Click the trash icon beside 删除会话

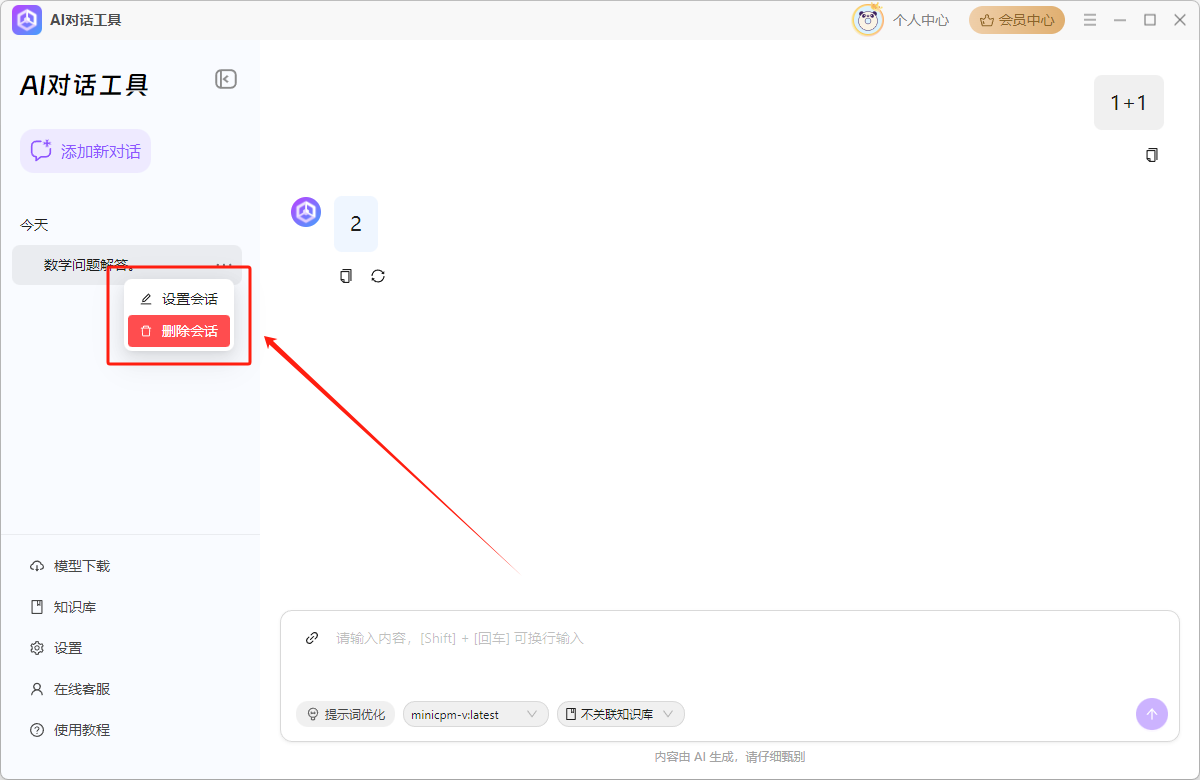click(146, 331)
